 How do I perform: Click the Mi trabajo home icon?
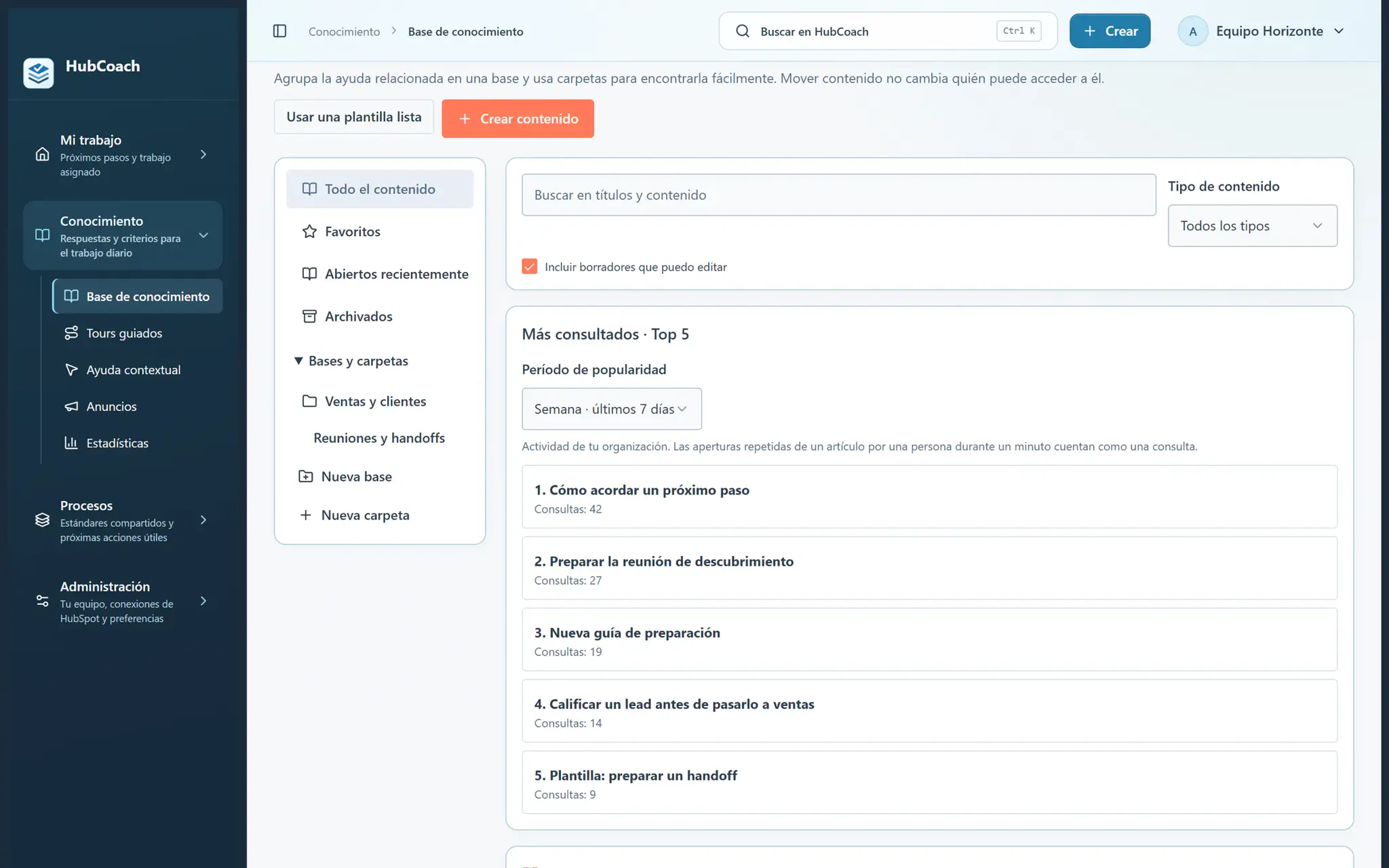[x=42, y=155]
